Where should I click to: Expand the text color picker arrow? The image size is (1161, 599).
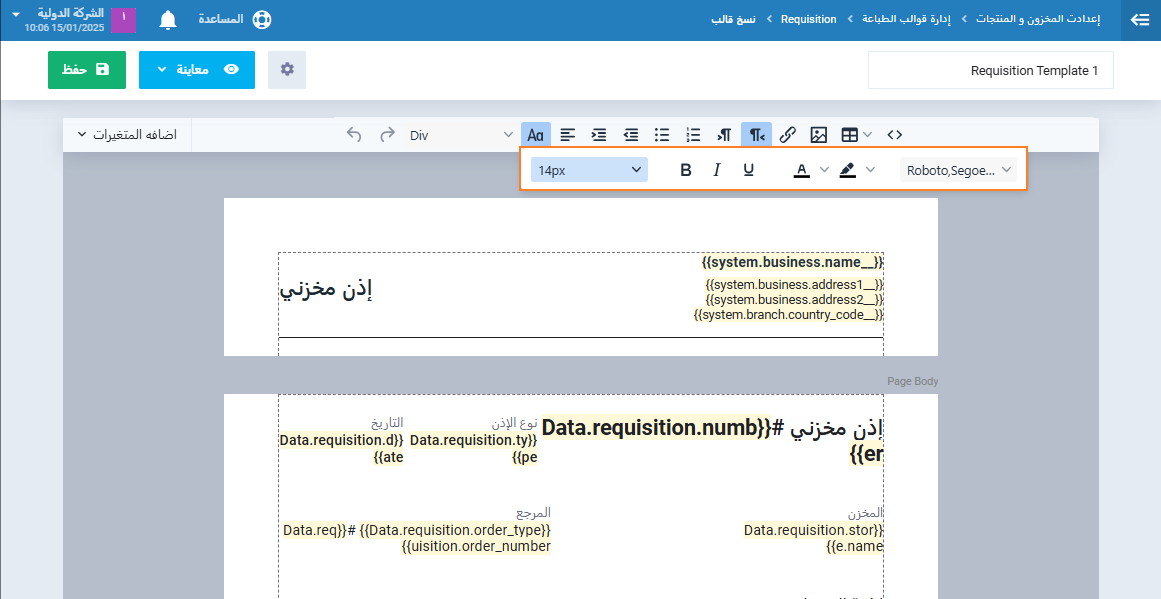[824, 170]
